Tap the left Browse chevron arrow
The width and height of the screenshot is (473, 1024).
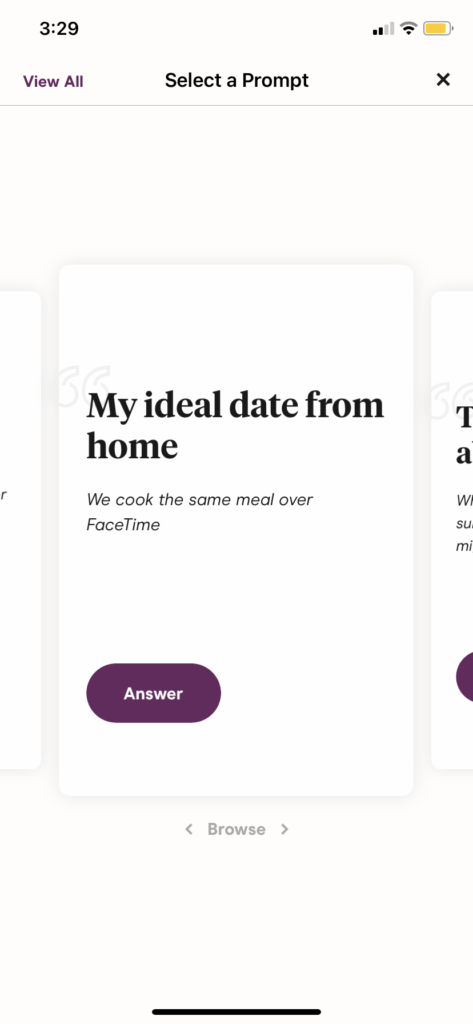point(189,829)
